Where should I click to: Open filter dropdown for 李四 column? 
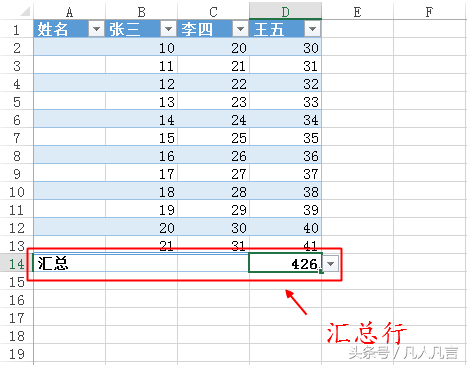[240, 29]
